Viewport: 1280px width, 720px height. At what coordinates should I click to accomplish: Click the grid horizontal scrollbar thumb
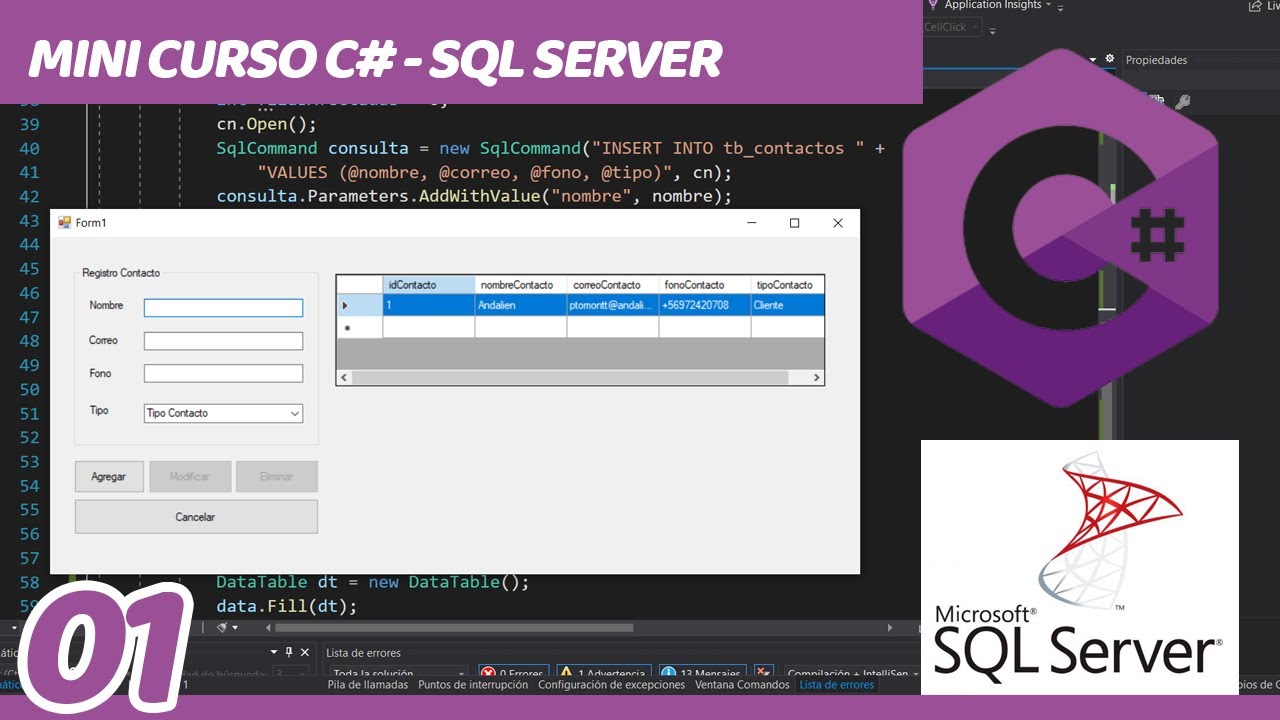tap(570, 378)
